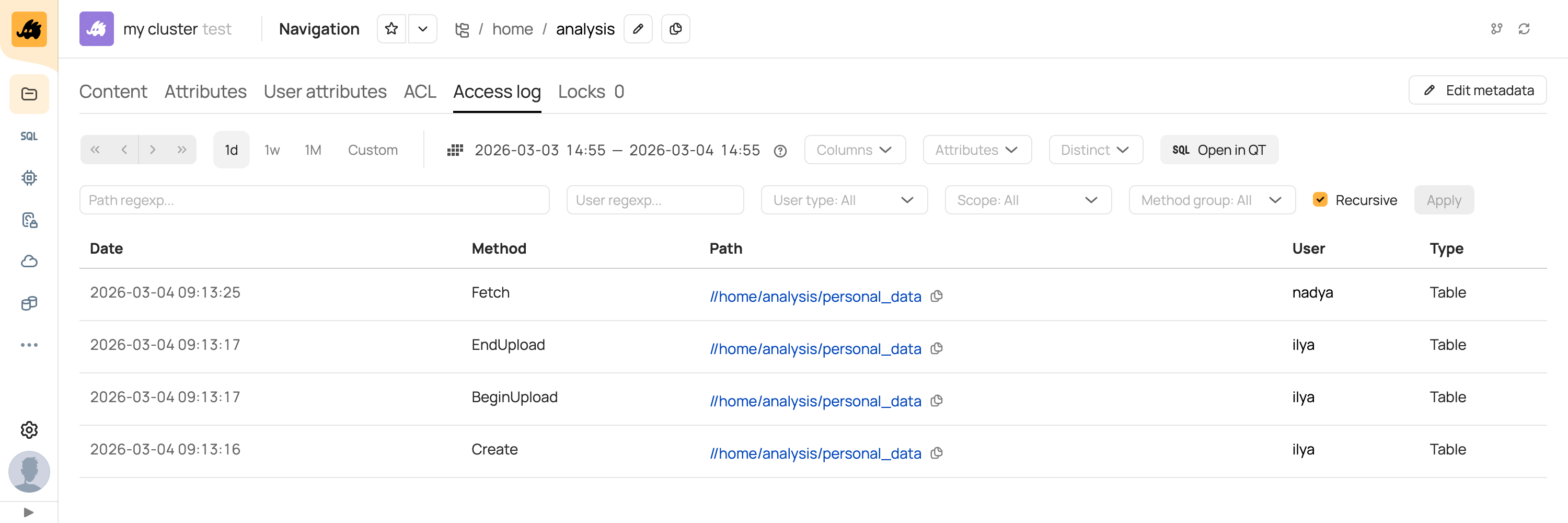Open the Method group filter dropdown

click(x=1212, y=200)
